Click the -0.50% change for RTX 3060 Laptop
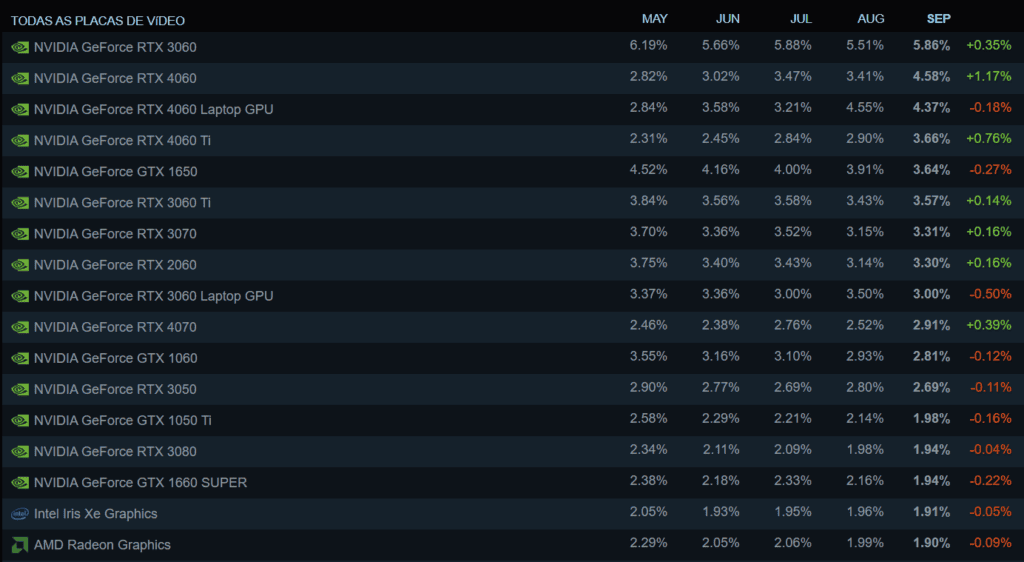Viewport: 1024px width, 562px height. coord(989,296)
